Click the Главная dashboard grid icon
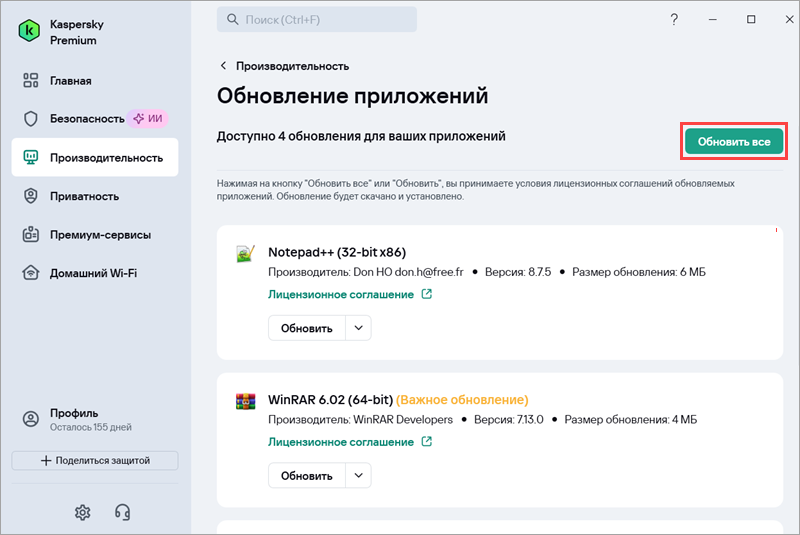The height and width of the screenshot is (535, 800). click(31, 81)
